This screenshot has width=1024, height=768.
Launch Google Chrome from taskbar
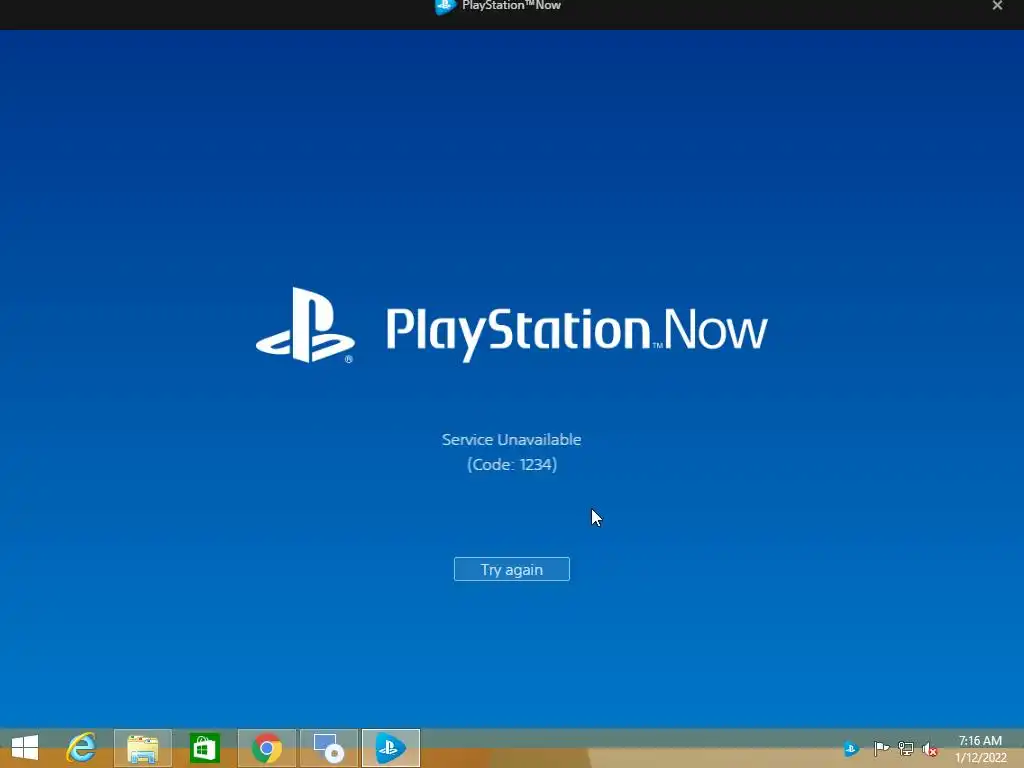point(267,748)
